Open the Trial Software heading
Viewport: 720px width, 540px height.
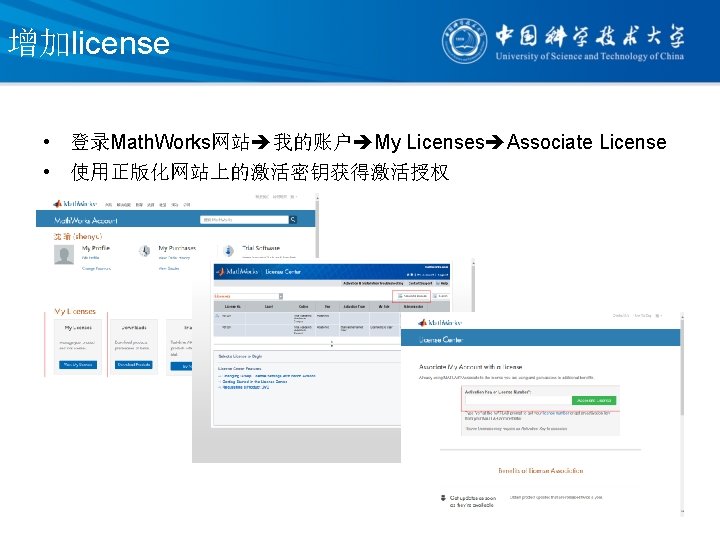(x=260, y=248)
